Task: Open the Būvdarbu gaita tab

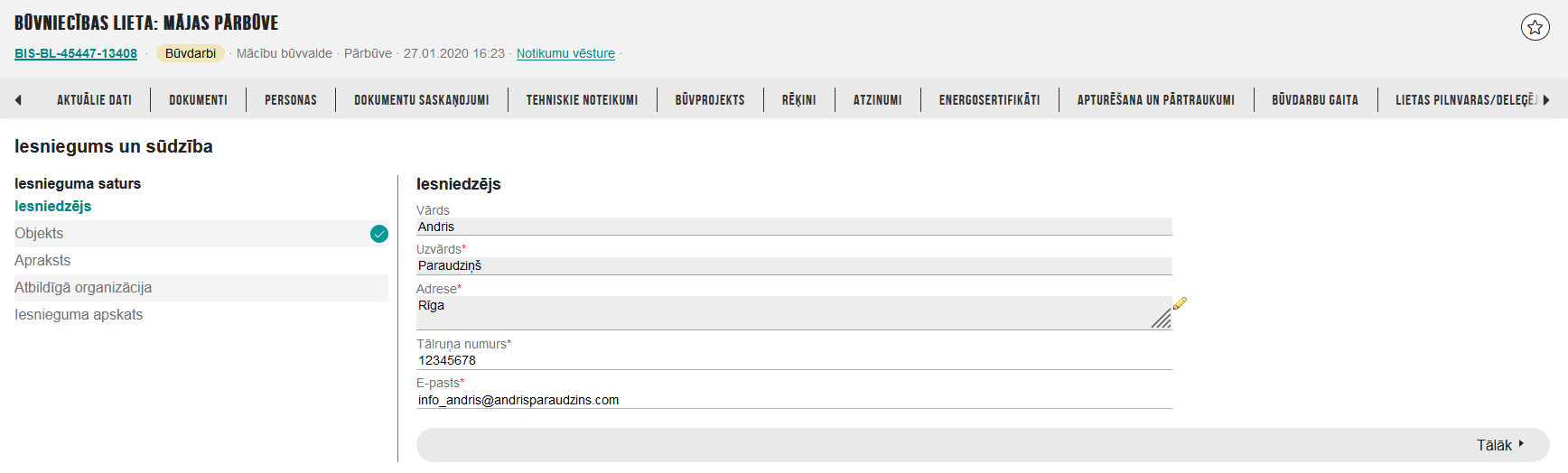Action: pyautogui.click(x=1314, y=100)
